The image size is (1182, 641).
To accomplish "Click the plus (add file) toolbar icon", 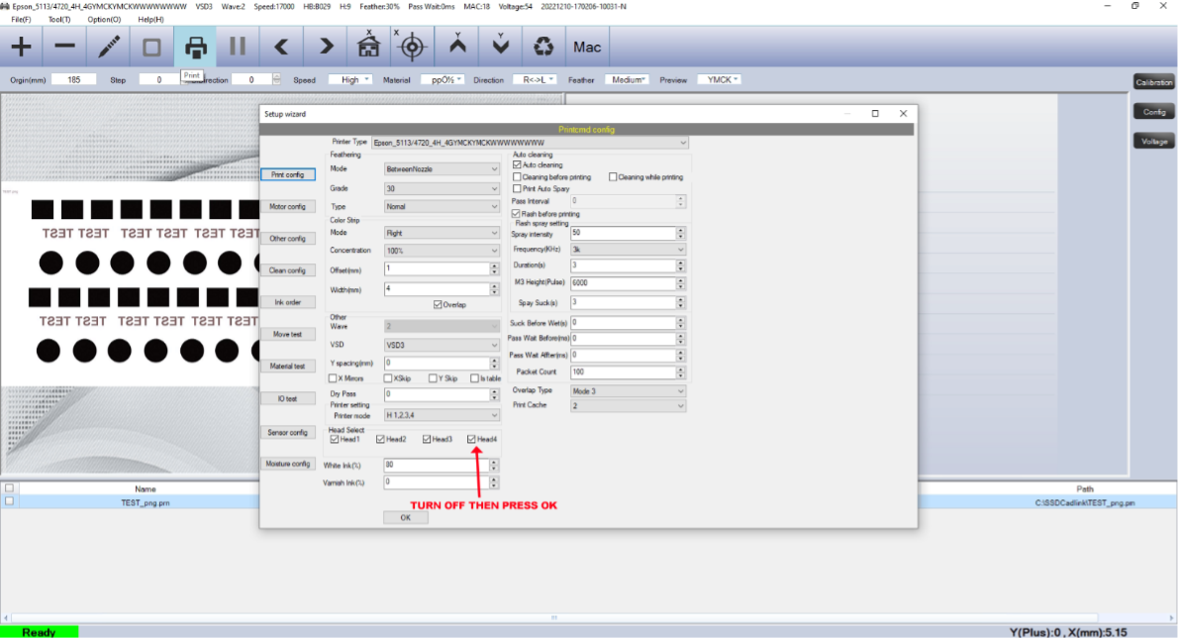I will (x=21, y=47).
